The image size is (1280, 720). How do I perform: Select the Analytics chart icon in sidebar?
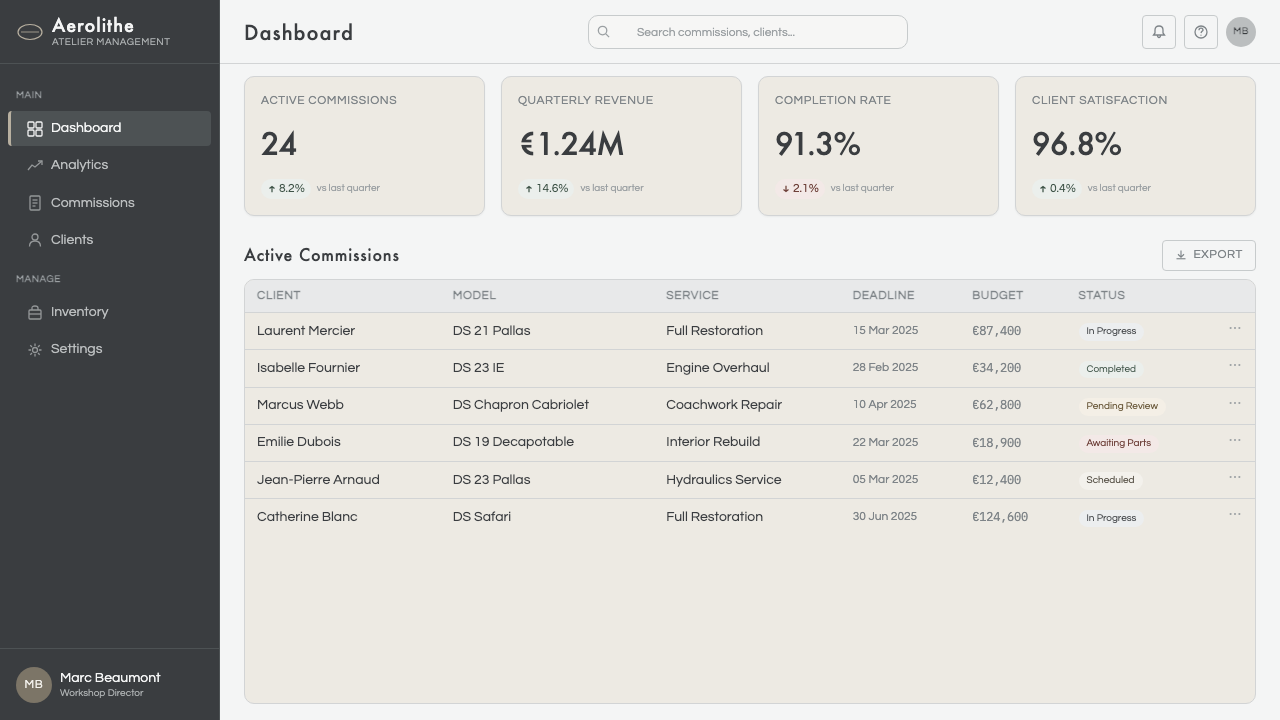pos(35,165)
